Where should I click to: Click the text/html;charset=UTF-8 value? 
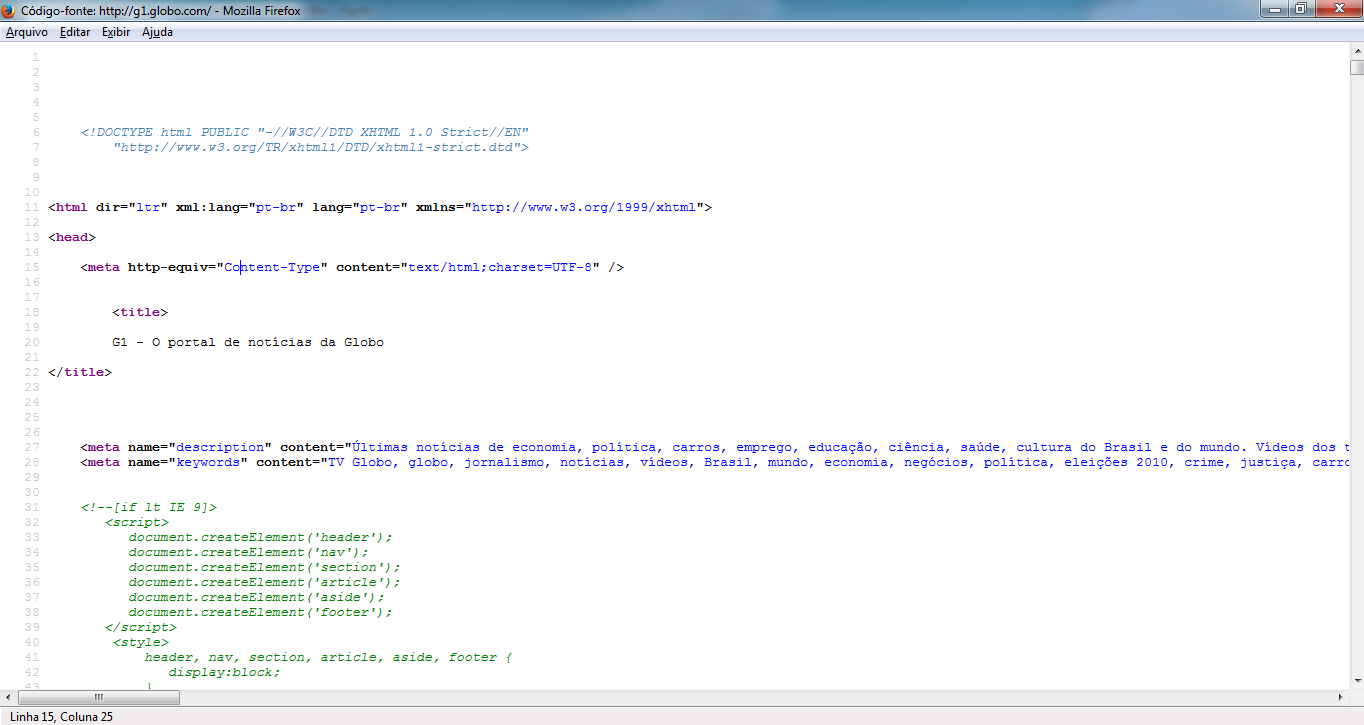coord(500,267)
